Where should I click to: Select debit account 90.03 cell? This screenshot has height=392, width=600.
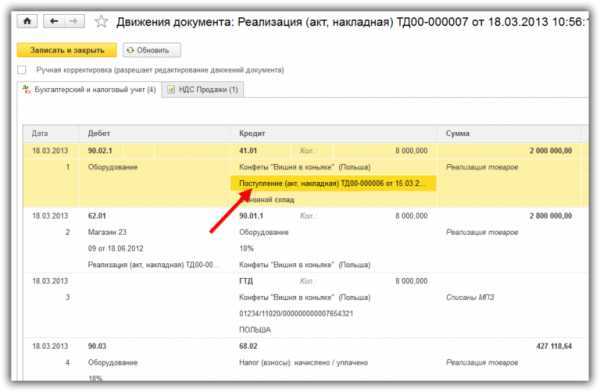(x=97, y=346)
